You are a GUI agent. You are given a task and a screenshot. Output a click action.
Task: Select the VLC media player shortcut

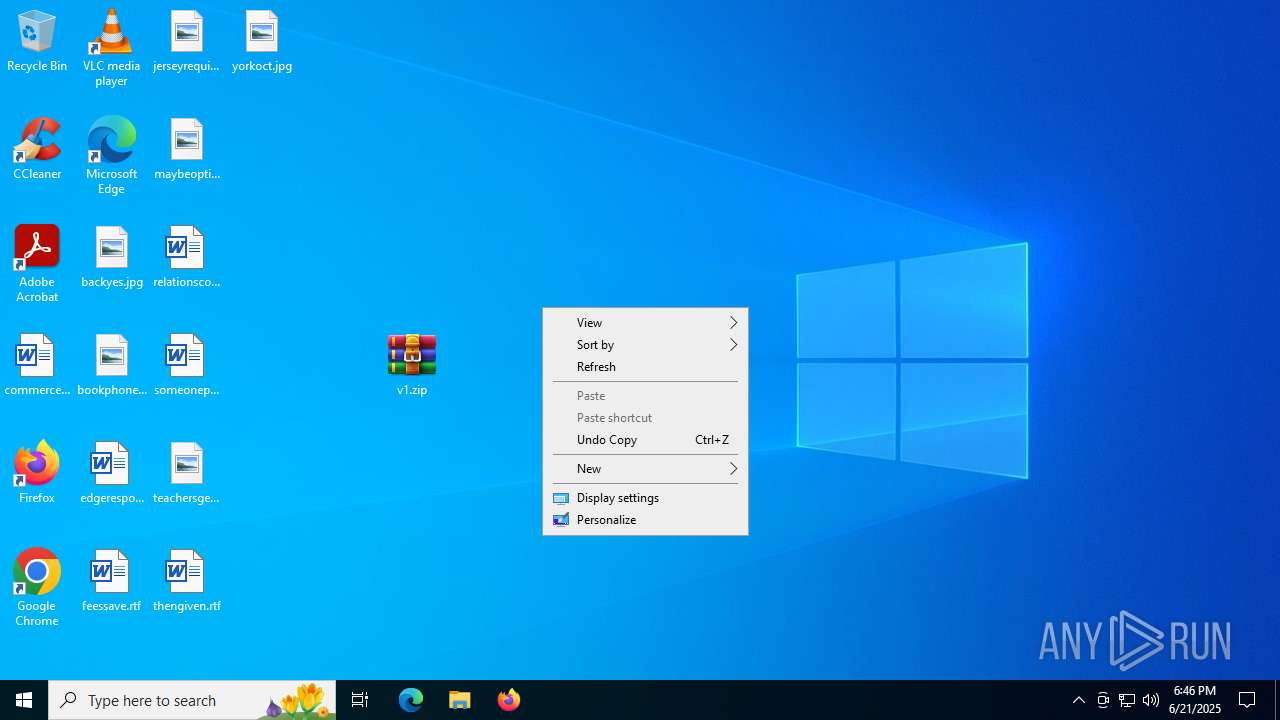(111, 48)
